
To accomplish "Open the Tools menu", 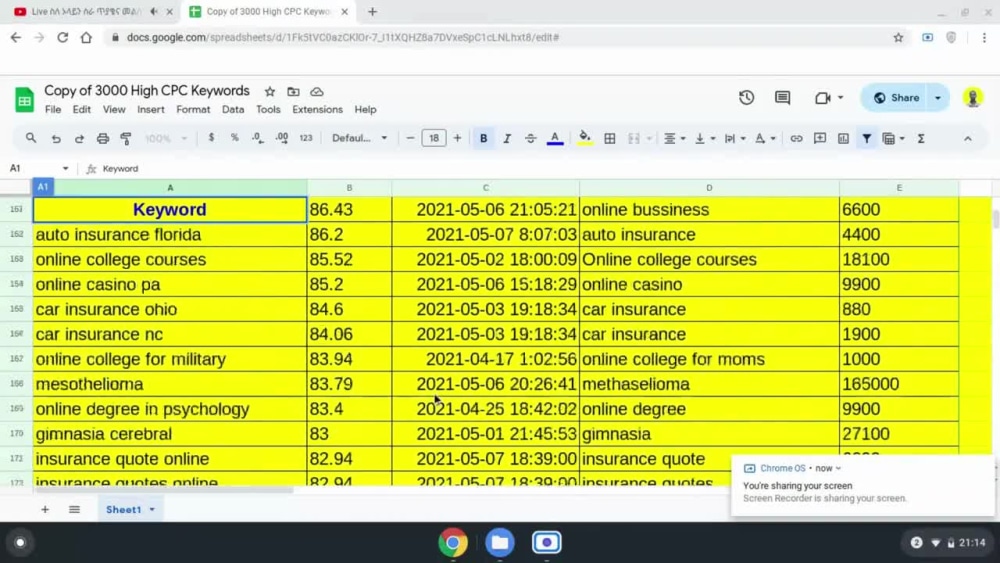I will (x=268, y=110).
